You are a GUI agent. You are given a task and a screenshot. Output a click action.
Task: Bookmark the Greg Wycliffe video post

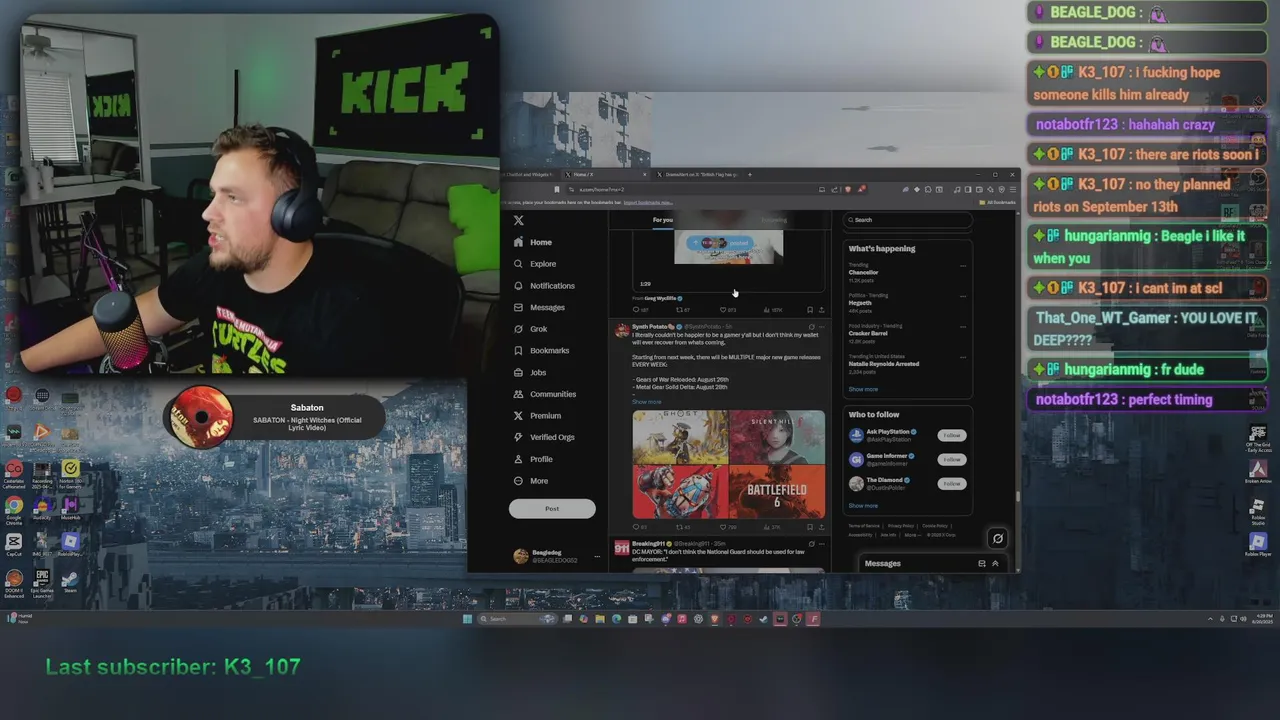coord(810,310)
